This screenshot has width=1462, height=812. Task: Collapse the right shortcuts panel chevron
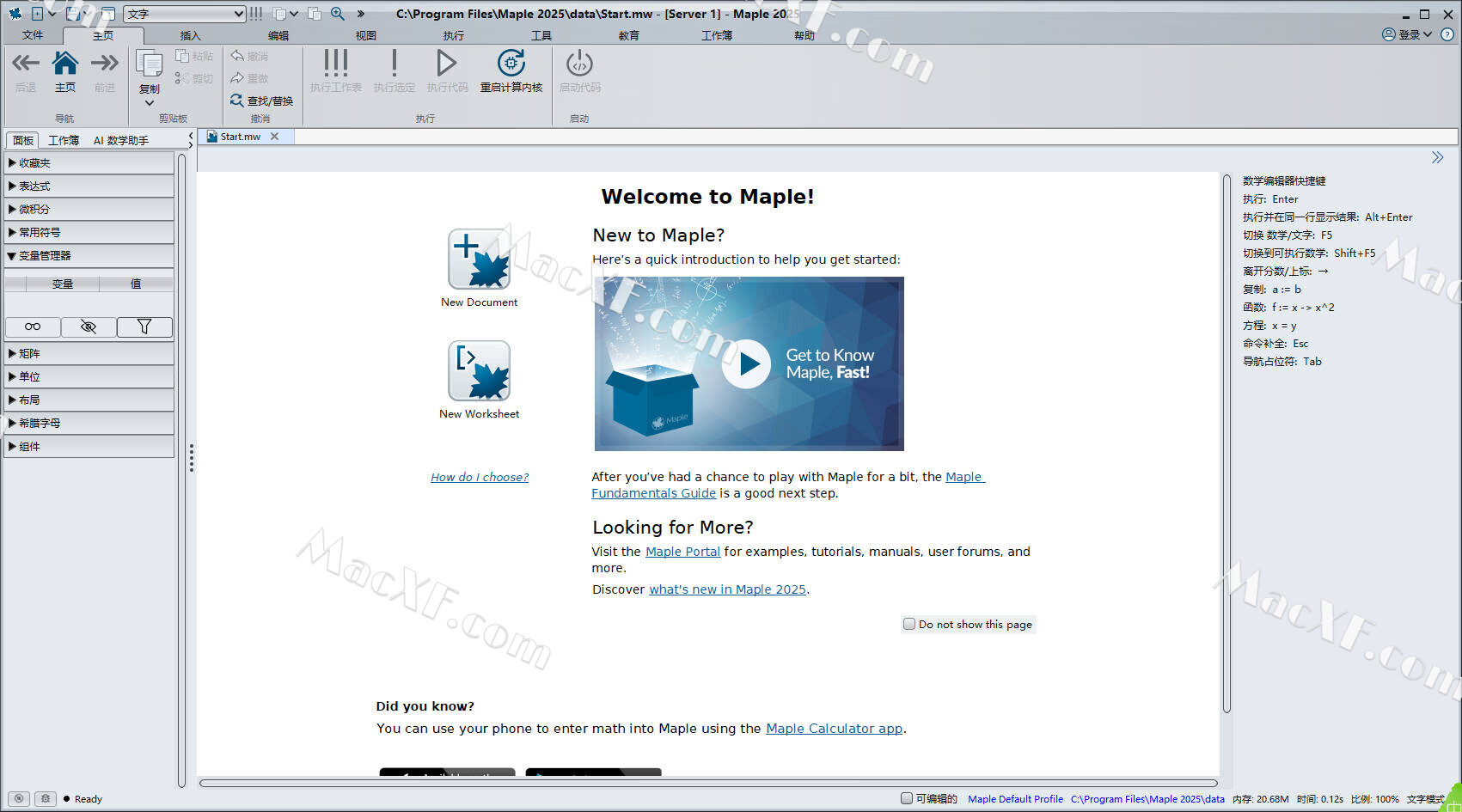pos(1437,157)
